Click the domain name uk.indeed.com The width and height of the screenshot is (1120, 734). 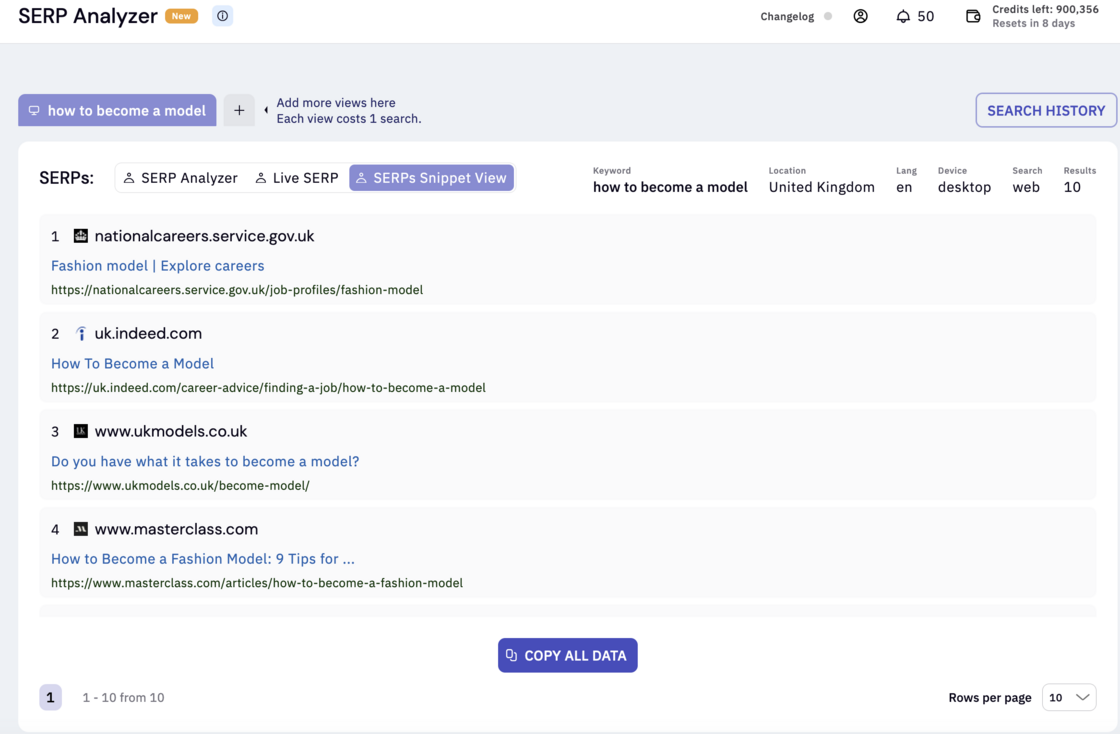[x=148, y=333]
